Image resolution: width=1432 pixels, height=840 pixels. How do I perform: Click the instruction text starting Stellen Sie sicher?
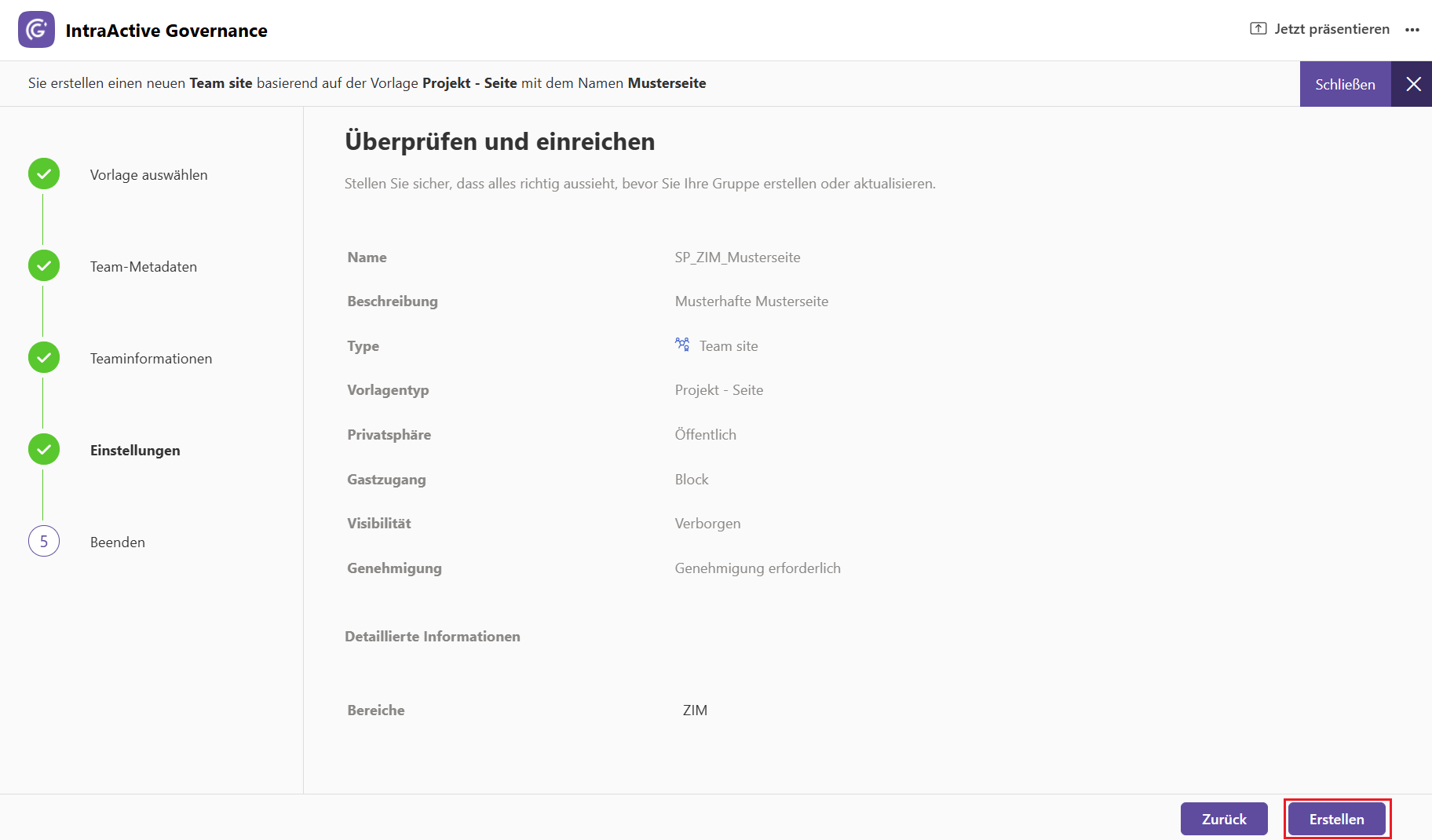point(640,184)
